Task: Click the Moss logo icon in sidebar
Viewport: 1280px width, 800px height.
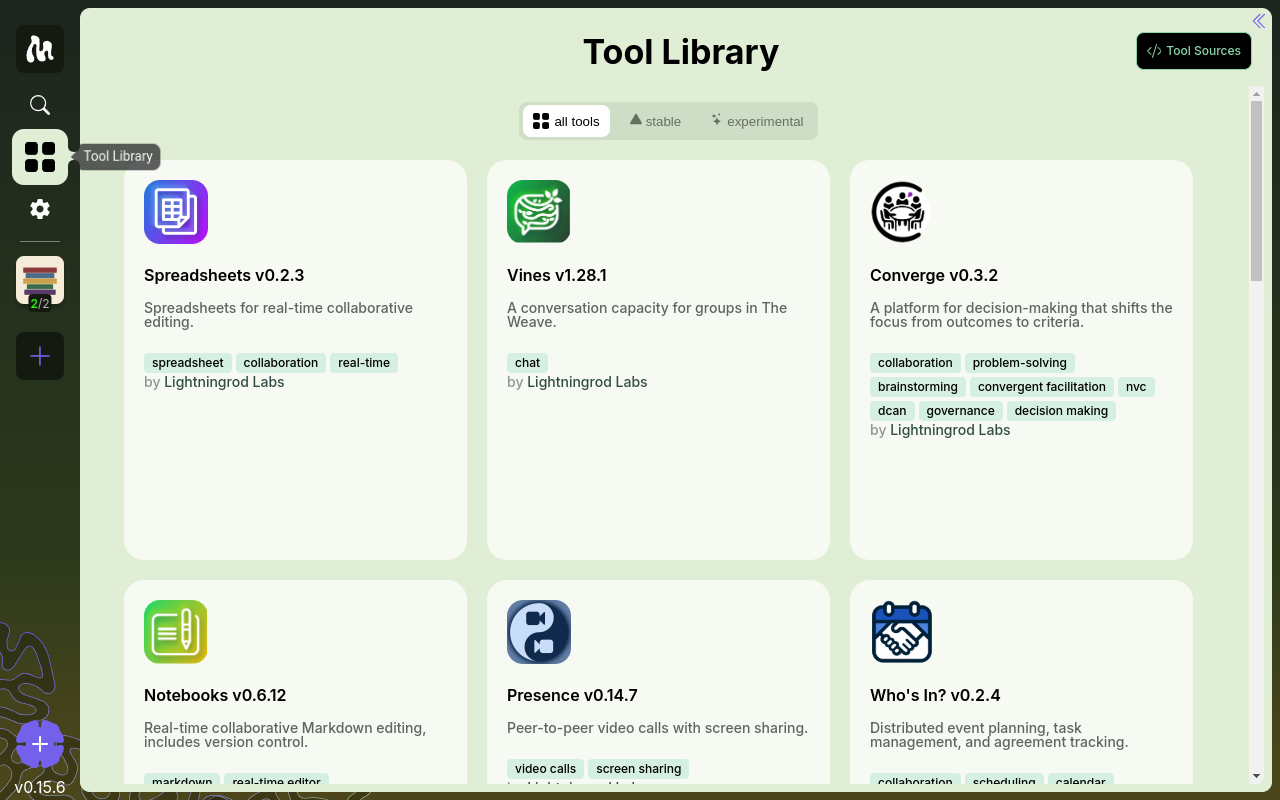Action: [40, 49]
